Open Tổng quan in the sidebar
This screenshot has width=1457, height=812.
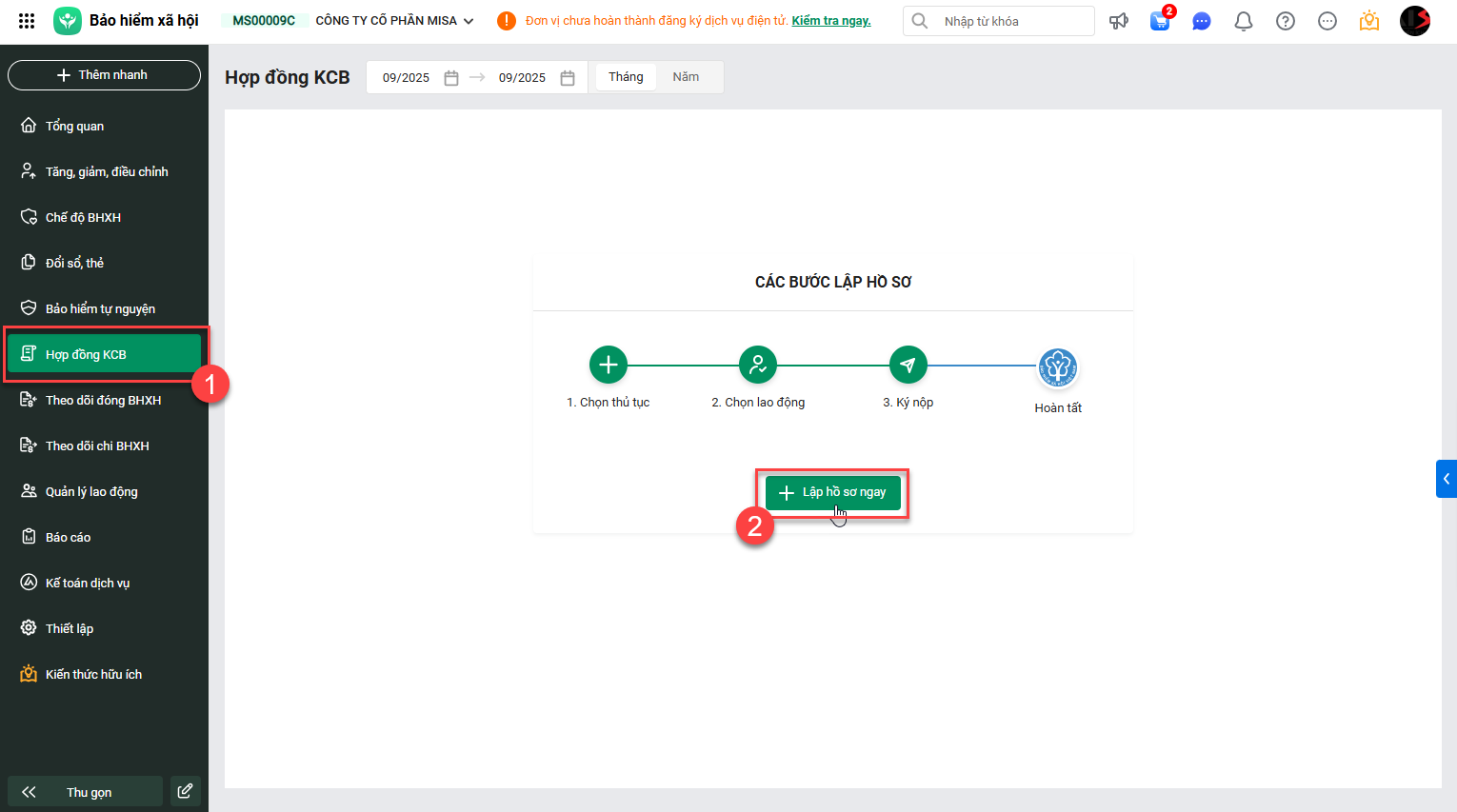(x=105, y=126)
